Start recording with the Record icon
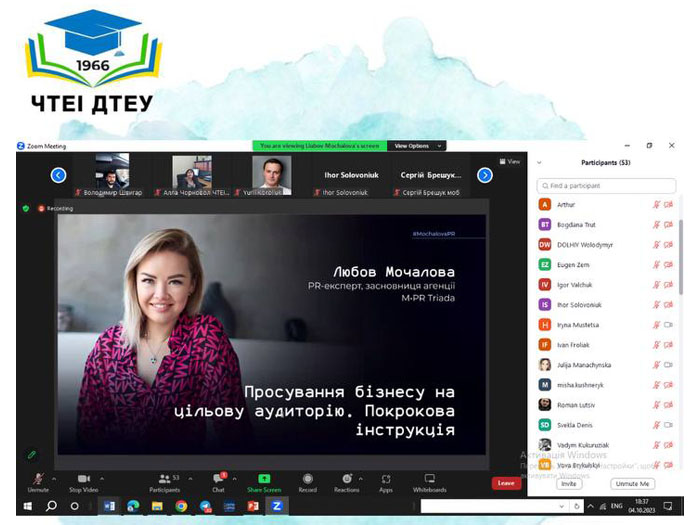The height and width of the screenshot is (525, 700). click(308, 479)
